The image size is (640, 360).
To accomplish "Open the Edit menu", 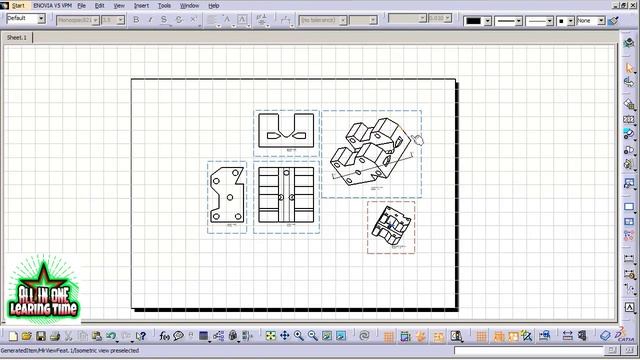I will pyautogui.click(x=99, y=6).
